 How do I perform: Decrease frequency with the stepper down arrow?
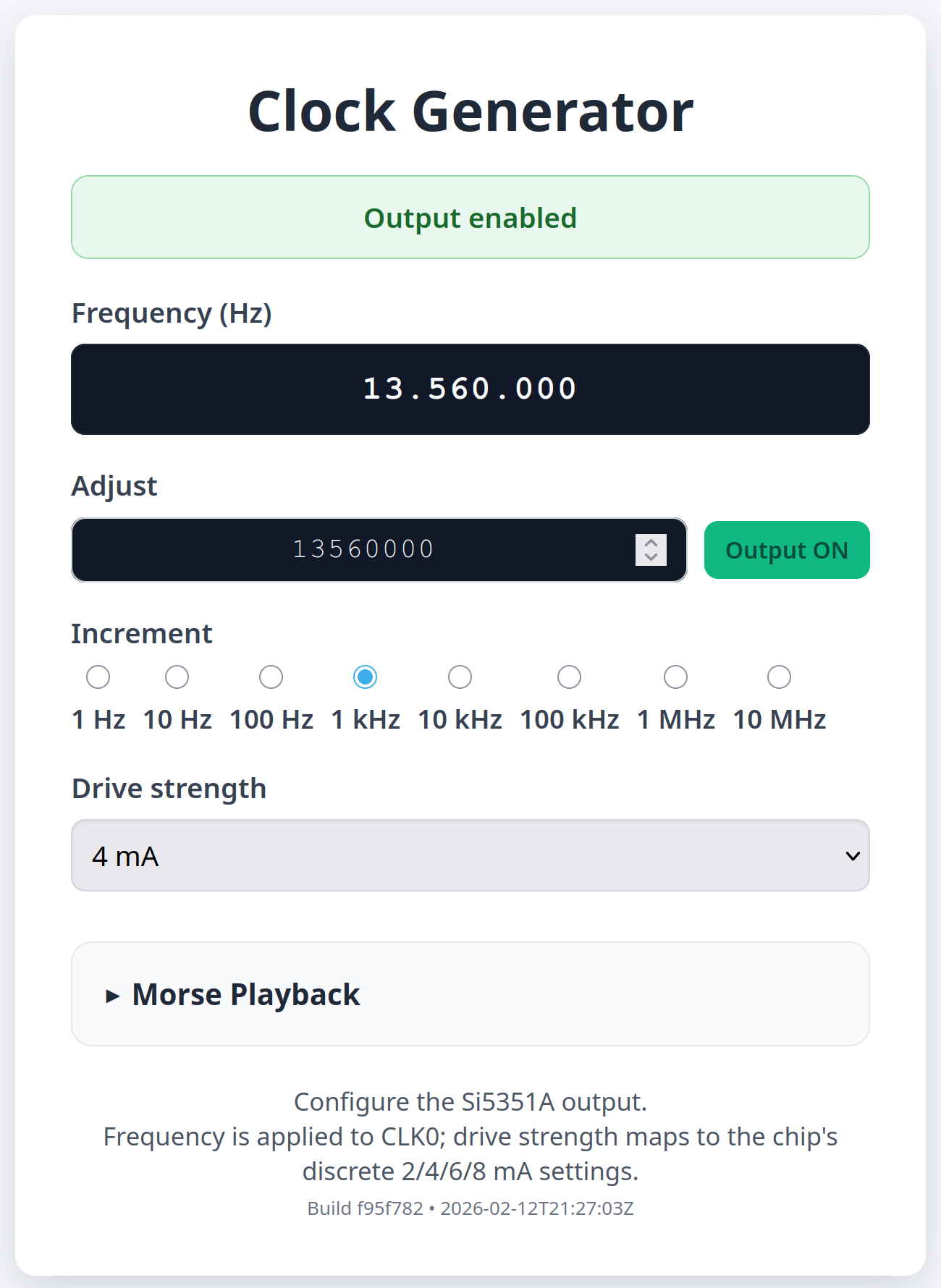click(x=651, y=557)
